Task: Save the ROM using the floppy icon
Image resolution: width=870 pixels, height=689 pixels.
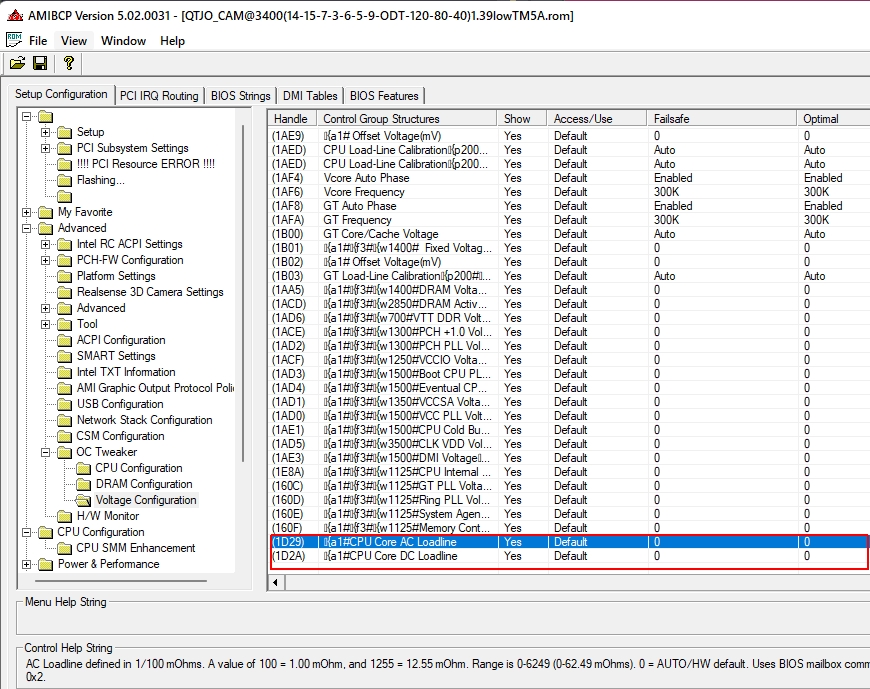Action: 40,63
